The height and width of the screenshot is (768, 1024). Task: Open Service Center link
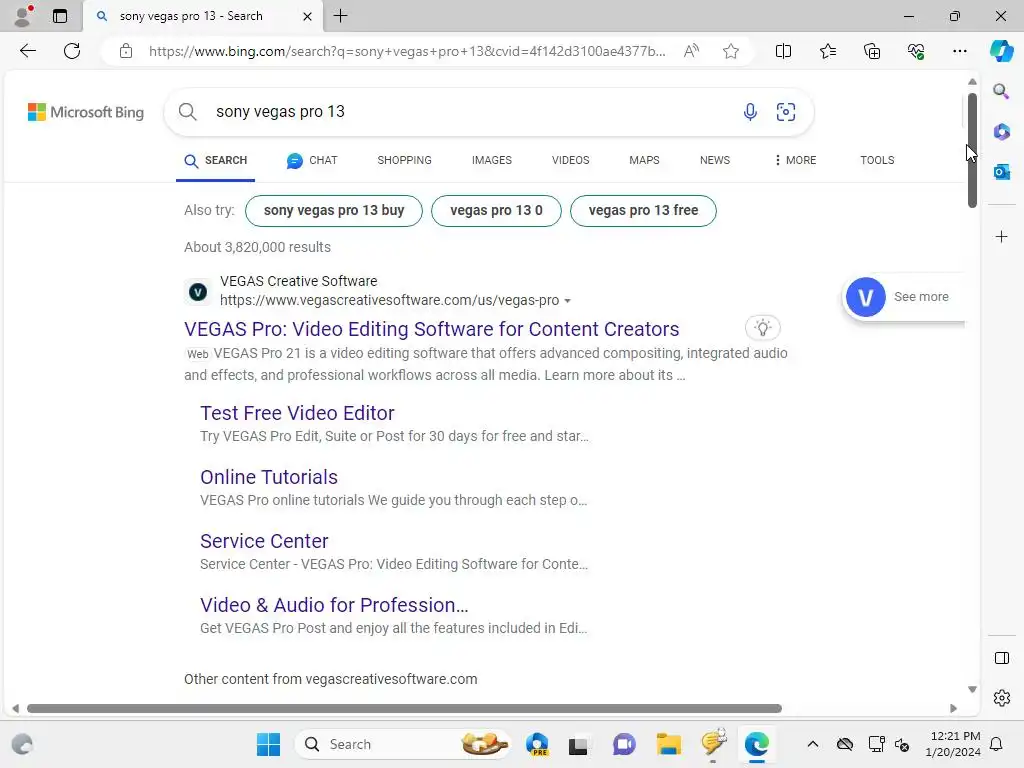coord(264,541)
